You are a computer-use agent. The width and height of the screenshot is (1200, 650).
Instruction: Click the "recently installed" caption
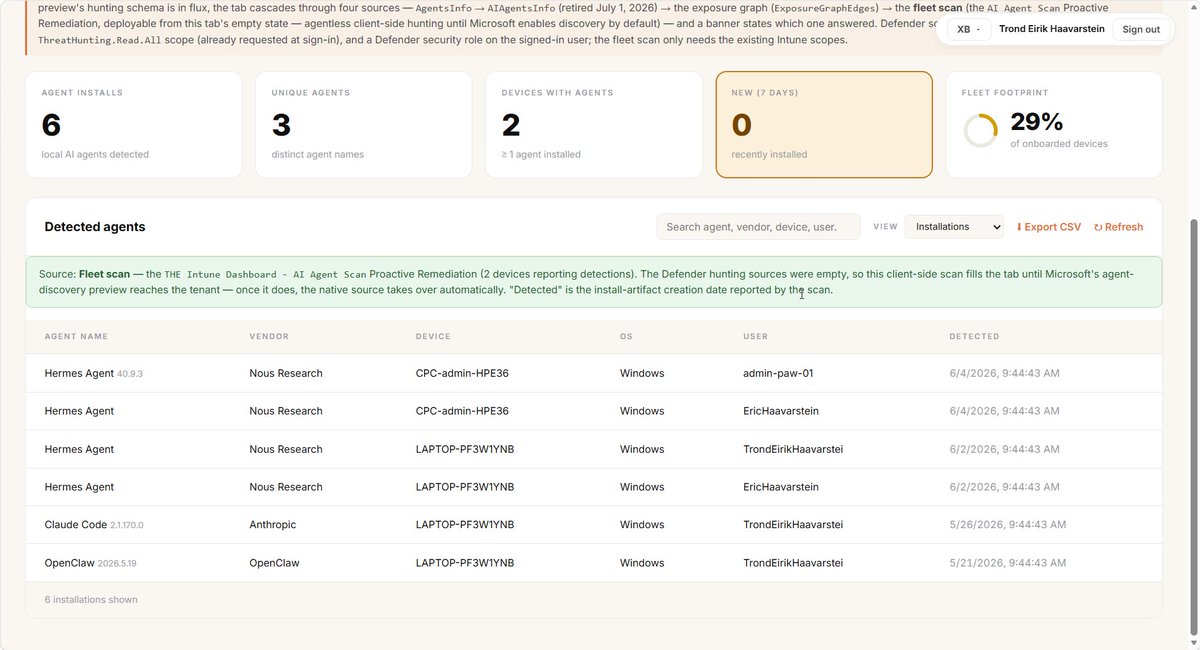click(769, 154)
